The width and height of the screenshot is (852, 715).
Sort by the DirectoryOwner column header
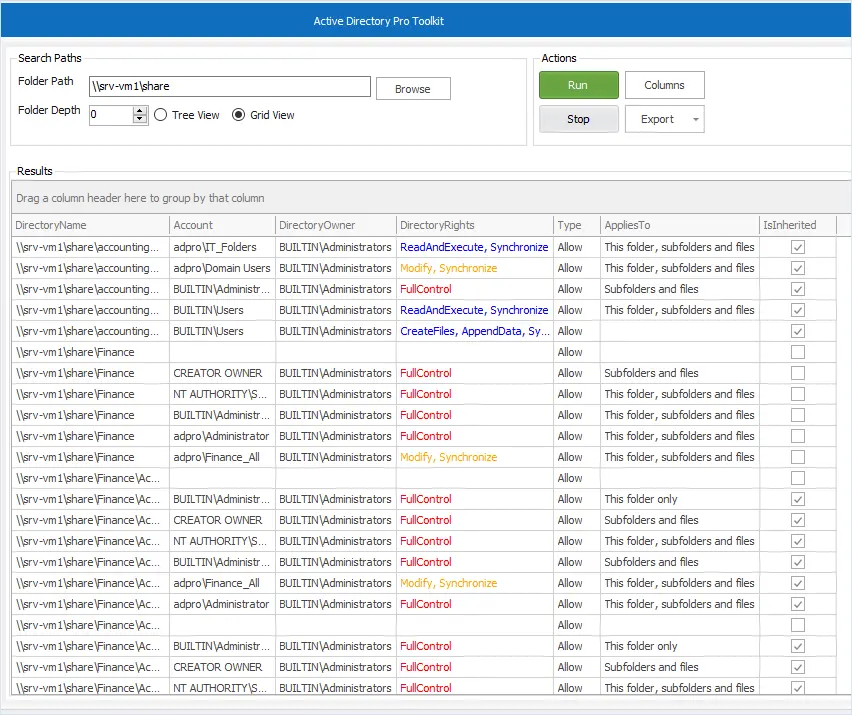click(336, 225)
